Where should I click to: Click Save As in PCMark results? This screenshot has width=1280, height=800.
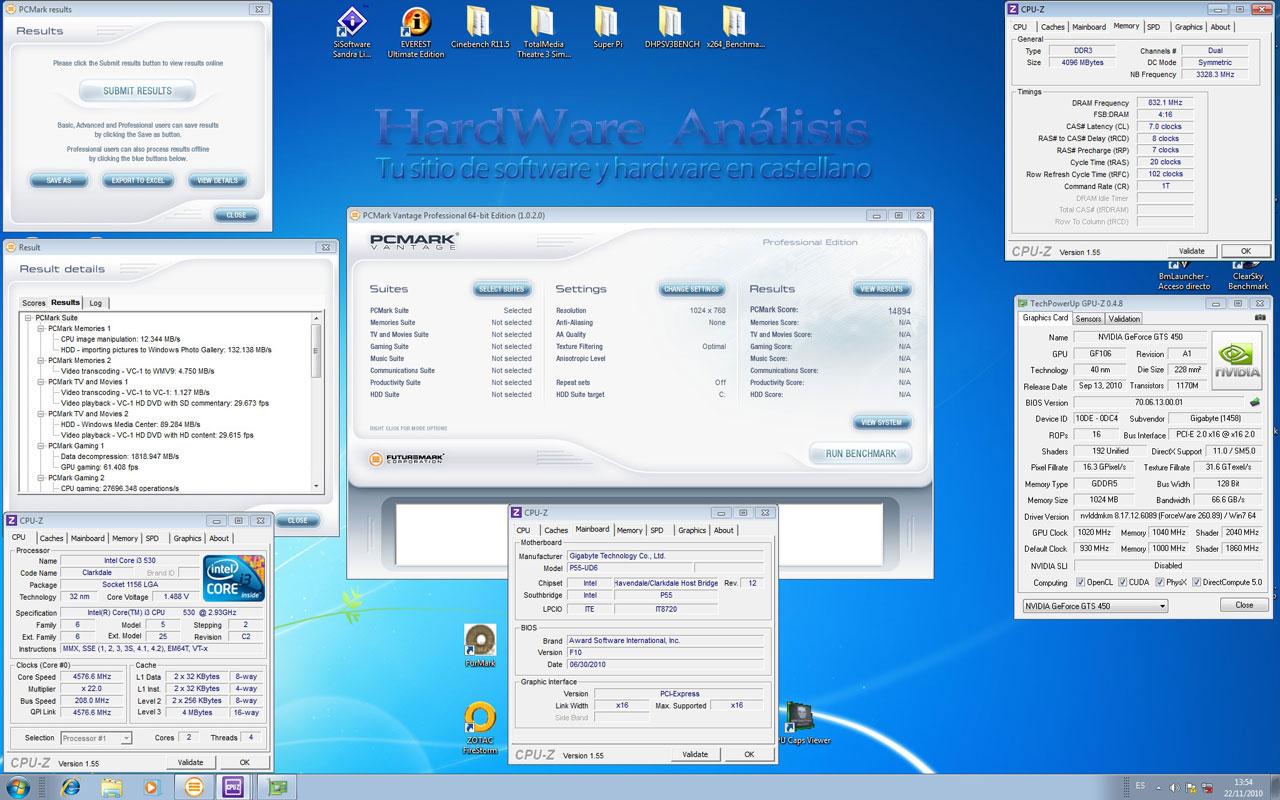click(x=59, y=181)
